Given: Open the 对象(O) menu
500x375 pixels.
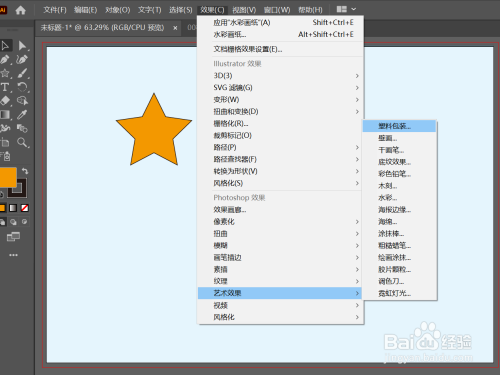Looking at the screenshot, I should coord(118,10).
